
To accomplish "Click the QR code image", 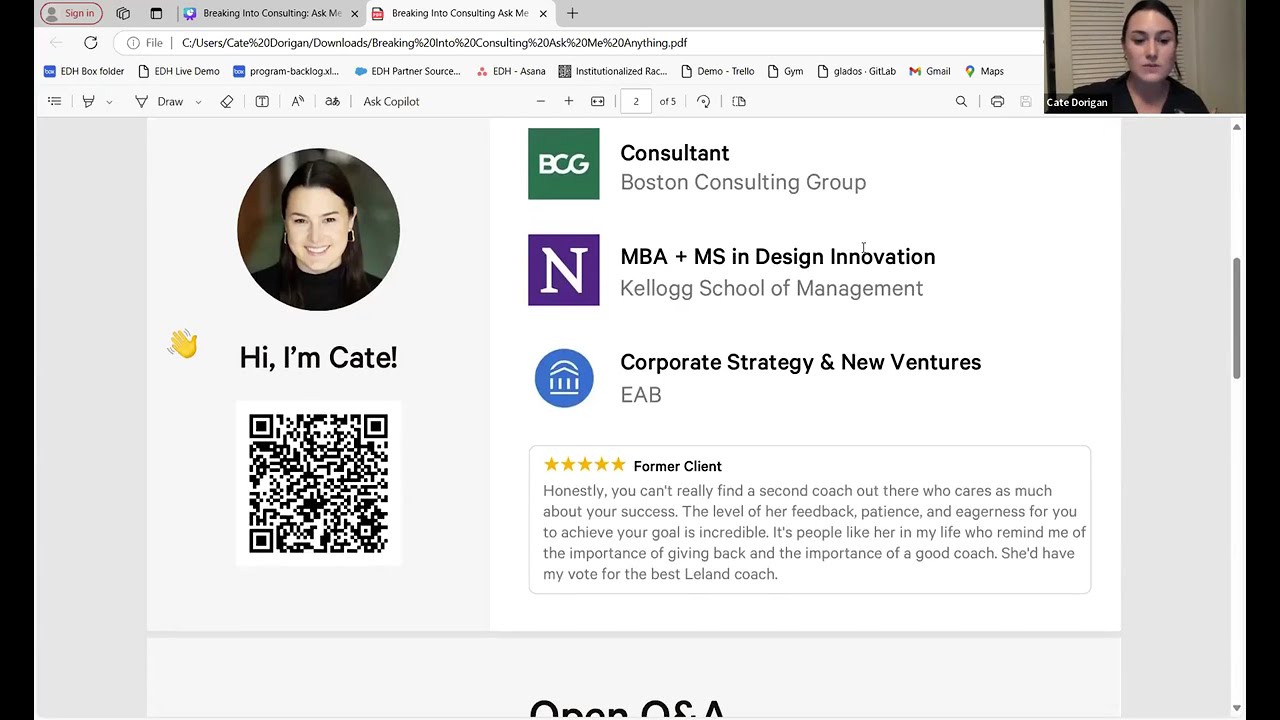I will click(x=318, y=483).
